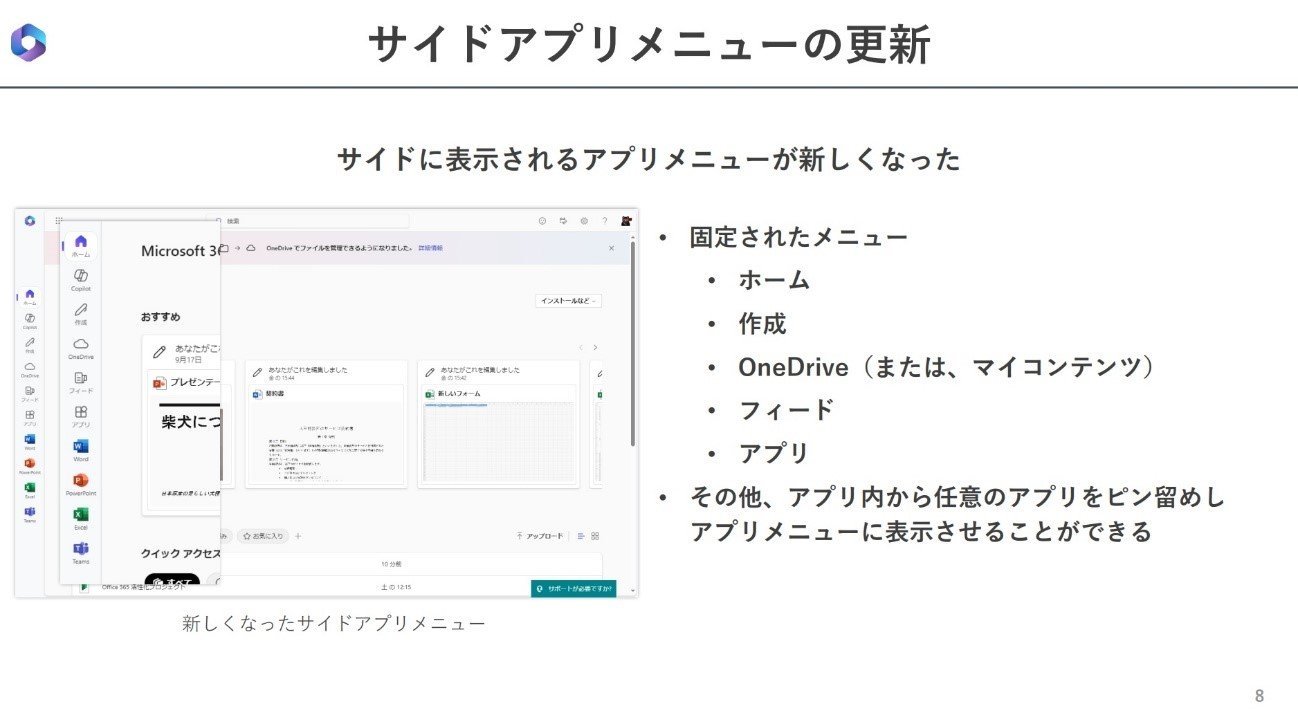Image resolution: width=1298 pixels, height=724 pixels.
Task: Click the bullet OneDrive（または、マイコンテンツ）
Action: tap(947, 367)
